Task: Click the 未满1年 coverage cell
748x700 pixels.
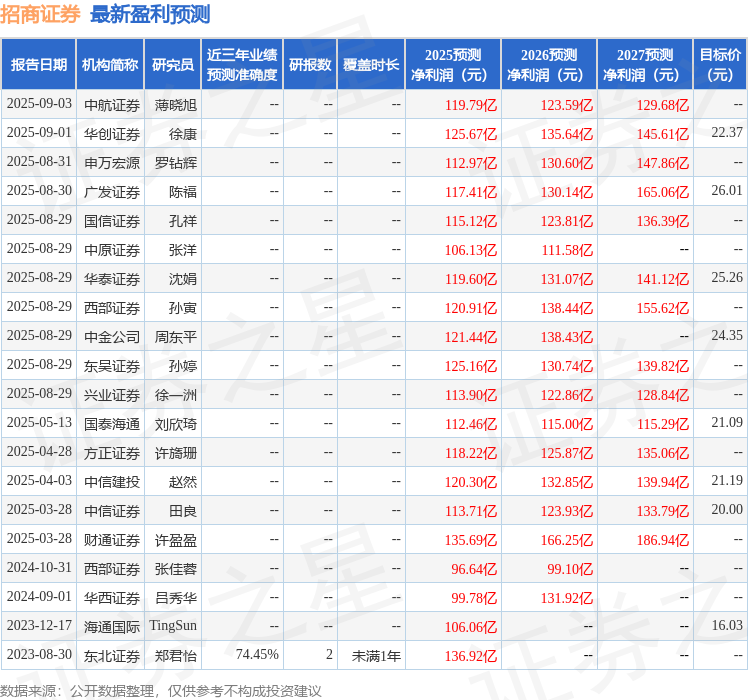Action: point(376,657)
